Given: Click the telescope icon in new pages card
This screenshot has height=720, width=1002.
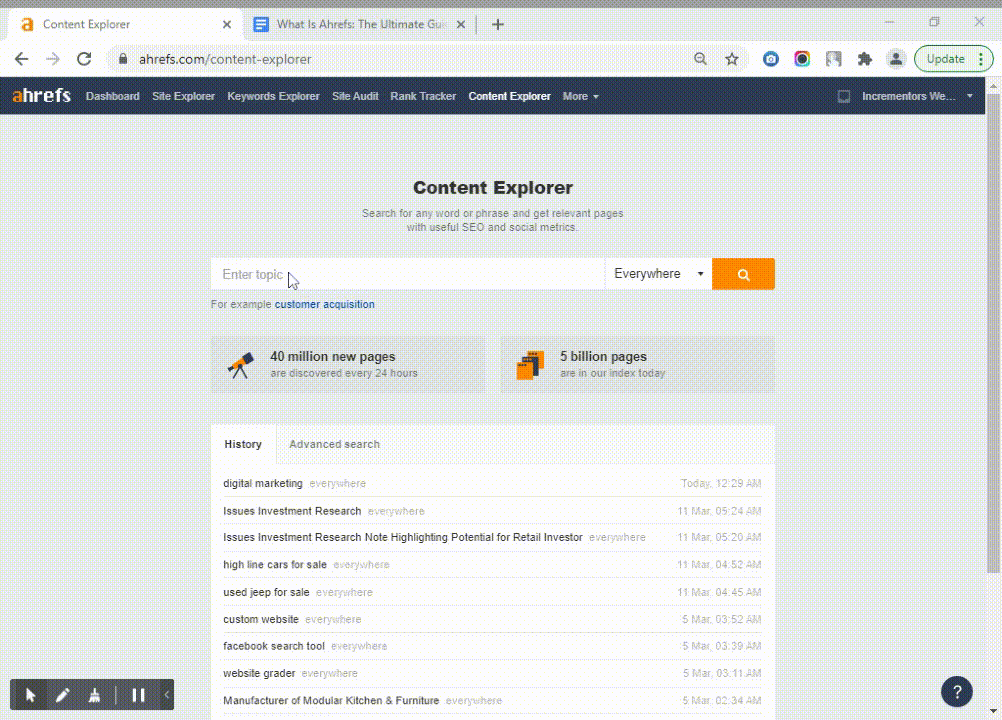Looking at the screenshot, I should click(x=241, y=365).
